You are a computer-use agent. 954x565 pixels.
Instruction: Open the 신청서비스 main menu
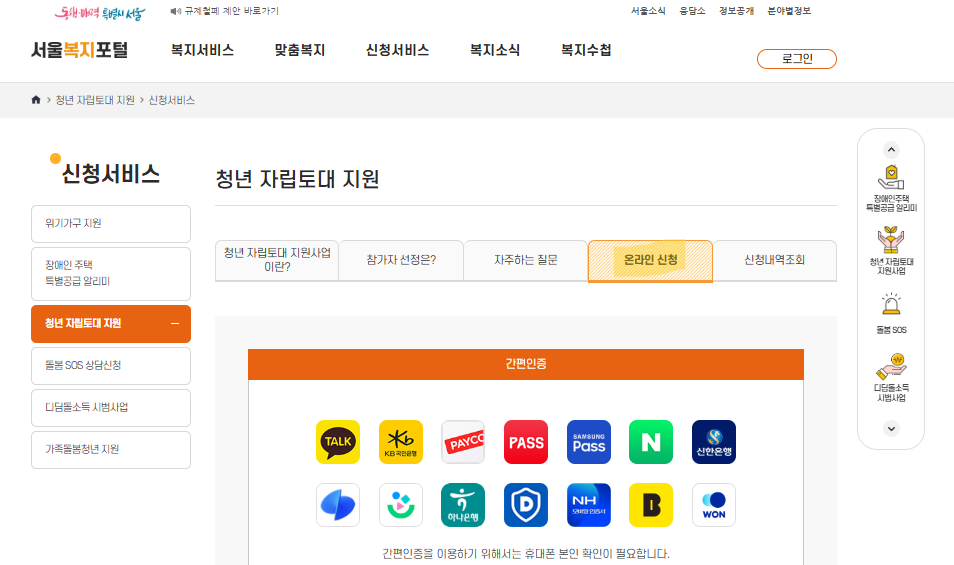pyautogui.click(x=397, y=50)
